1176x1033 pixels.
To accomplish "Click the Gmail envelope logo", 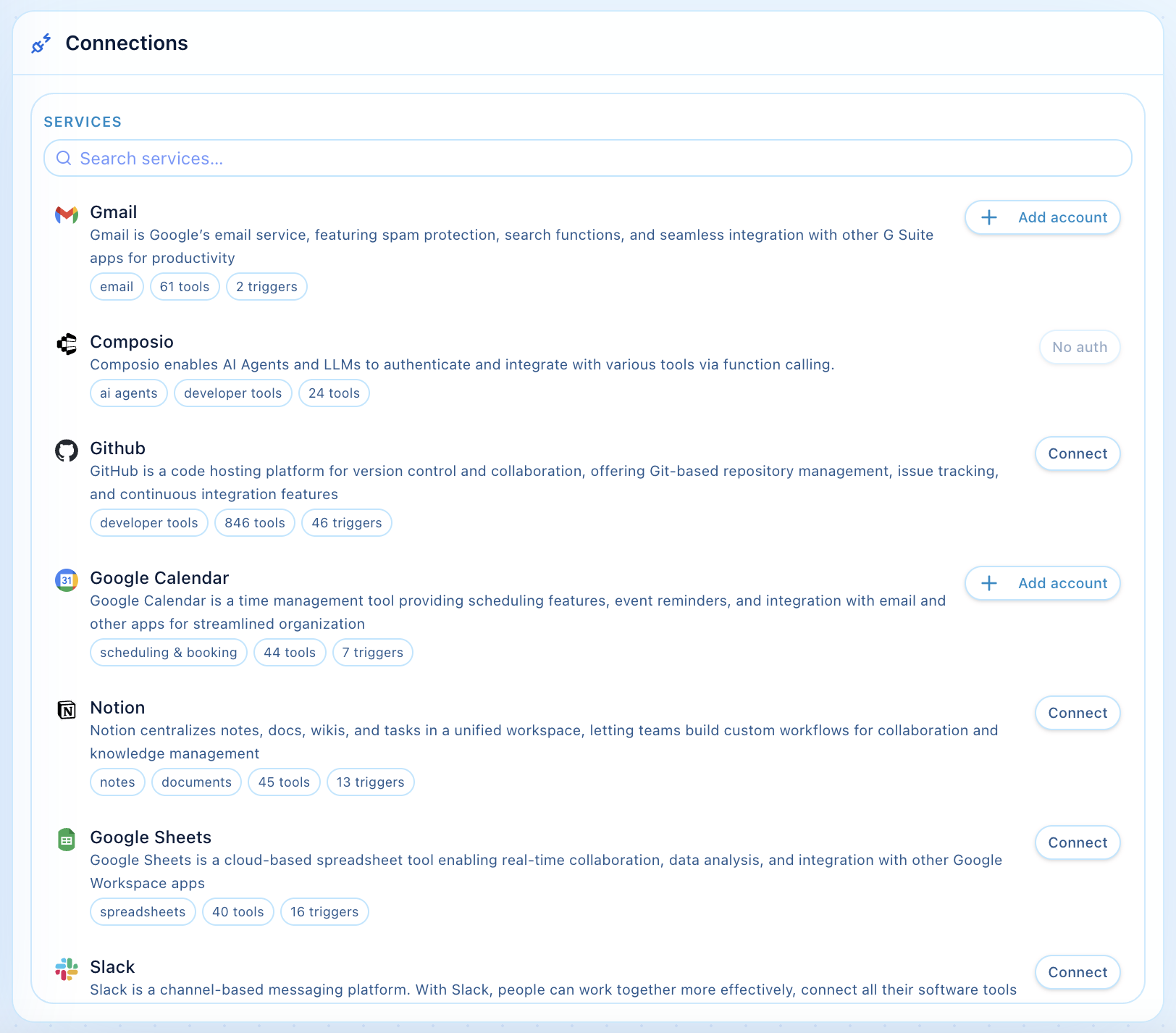I will click(67, 214).
